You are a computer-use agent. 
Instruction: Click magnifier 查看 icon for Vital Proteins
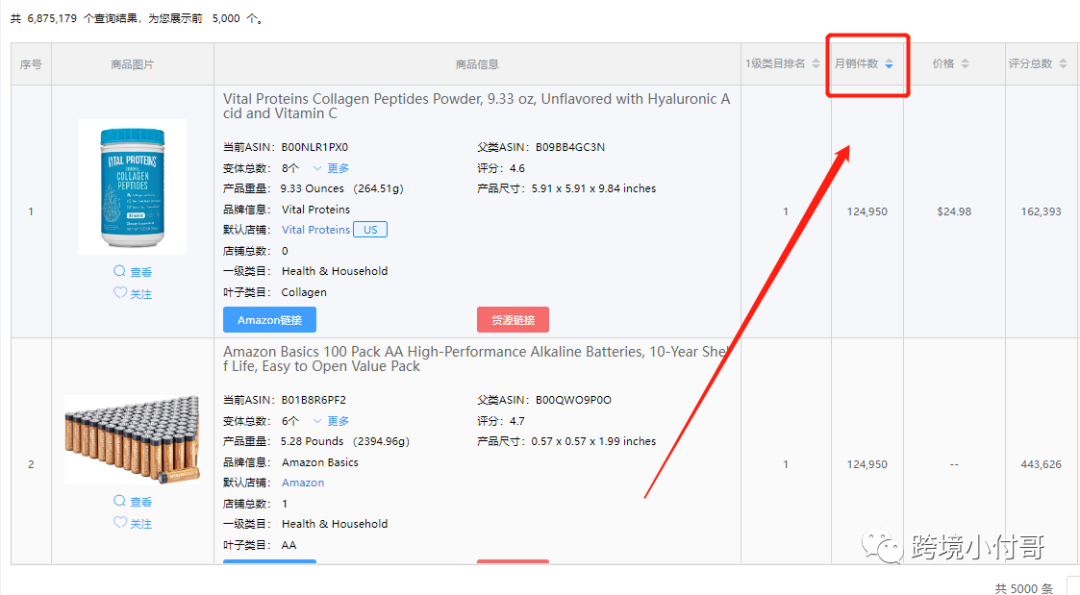[120, 271]
